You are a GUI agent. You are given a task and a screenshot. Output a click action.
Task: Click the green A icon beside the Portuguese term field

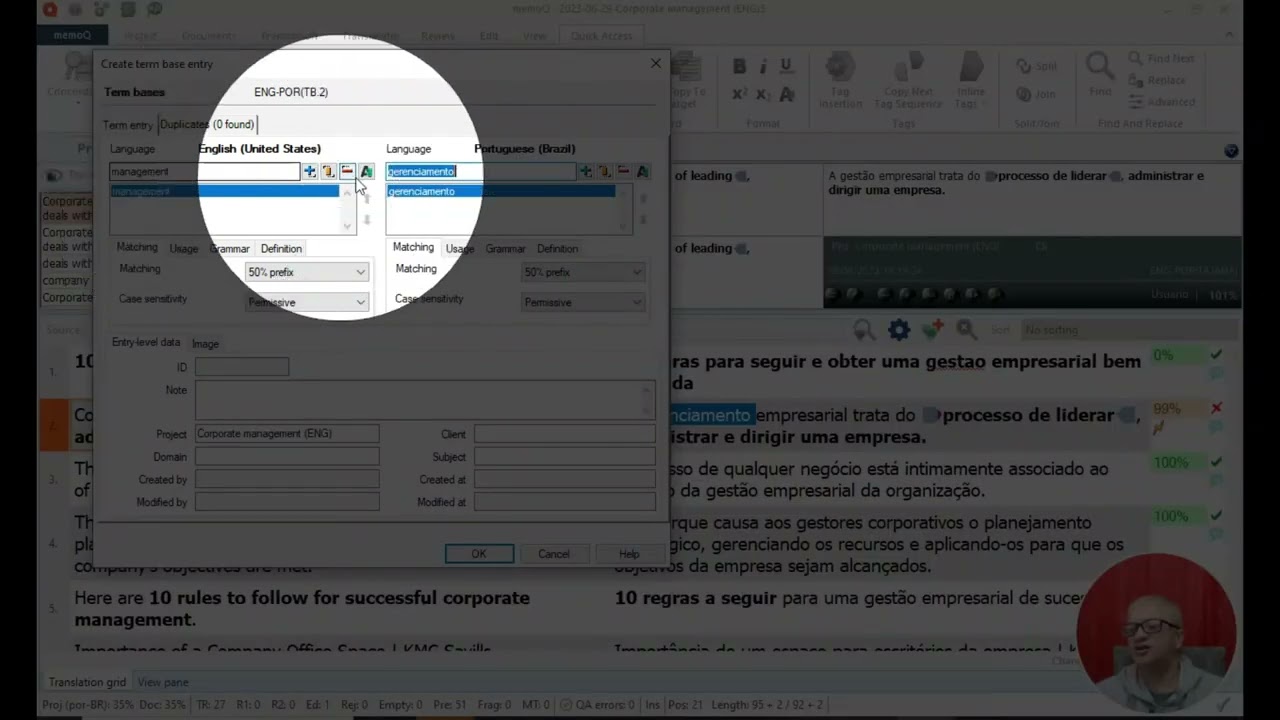tap(642, 172)
